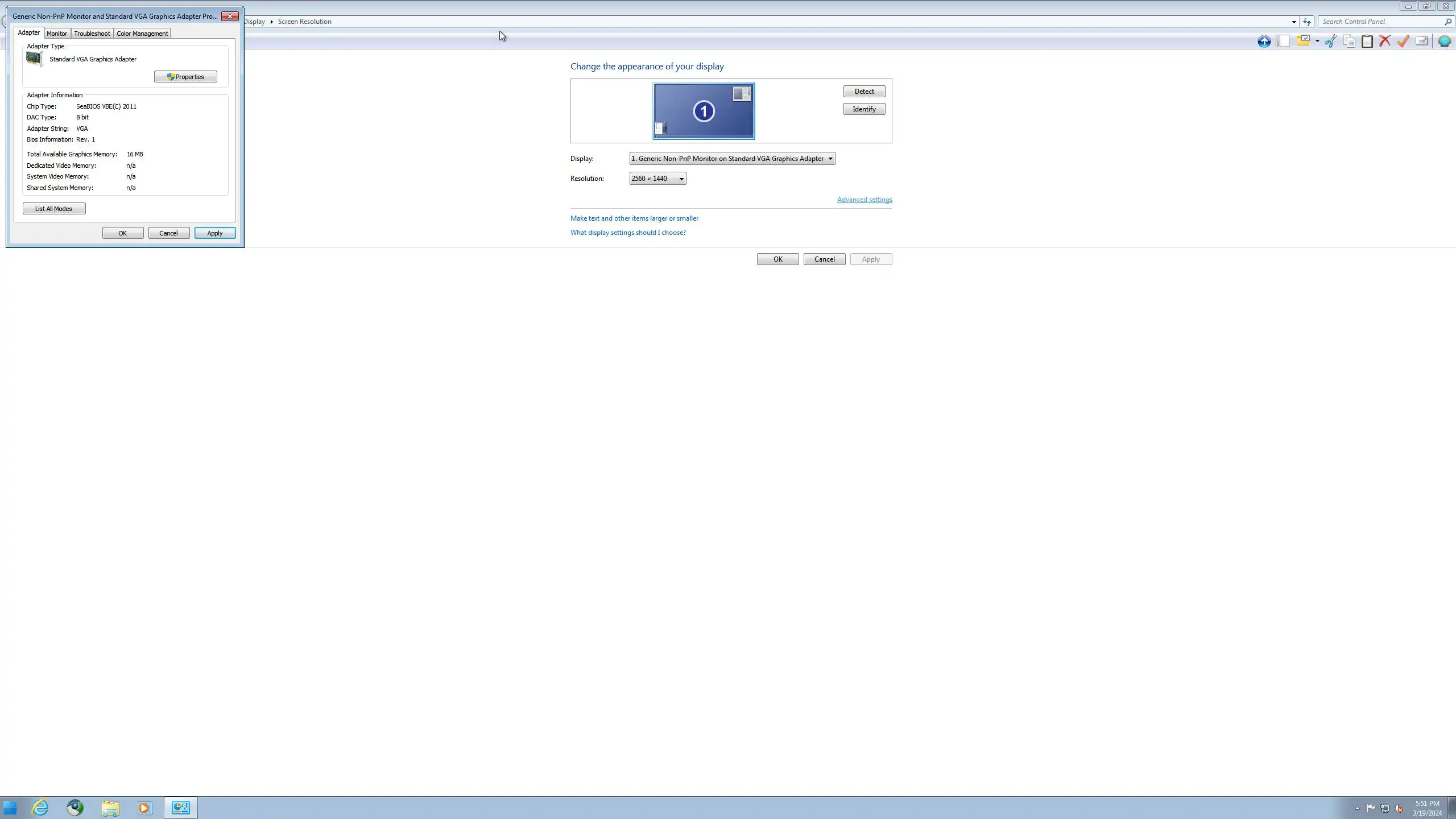Viewport: 1456px width, 819px height.
Task: Toggle the navigation pane layout icon
Action: 1283,41
